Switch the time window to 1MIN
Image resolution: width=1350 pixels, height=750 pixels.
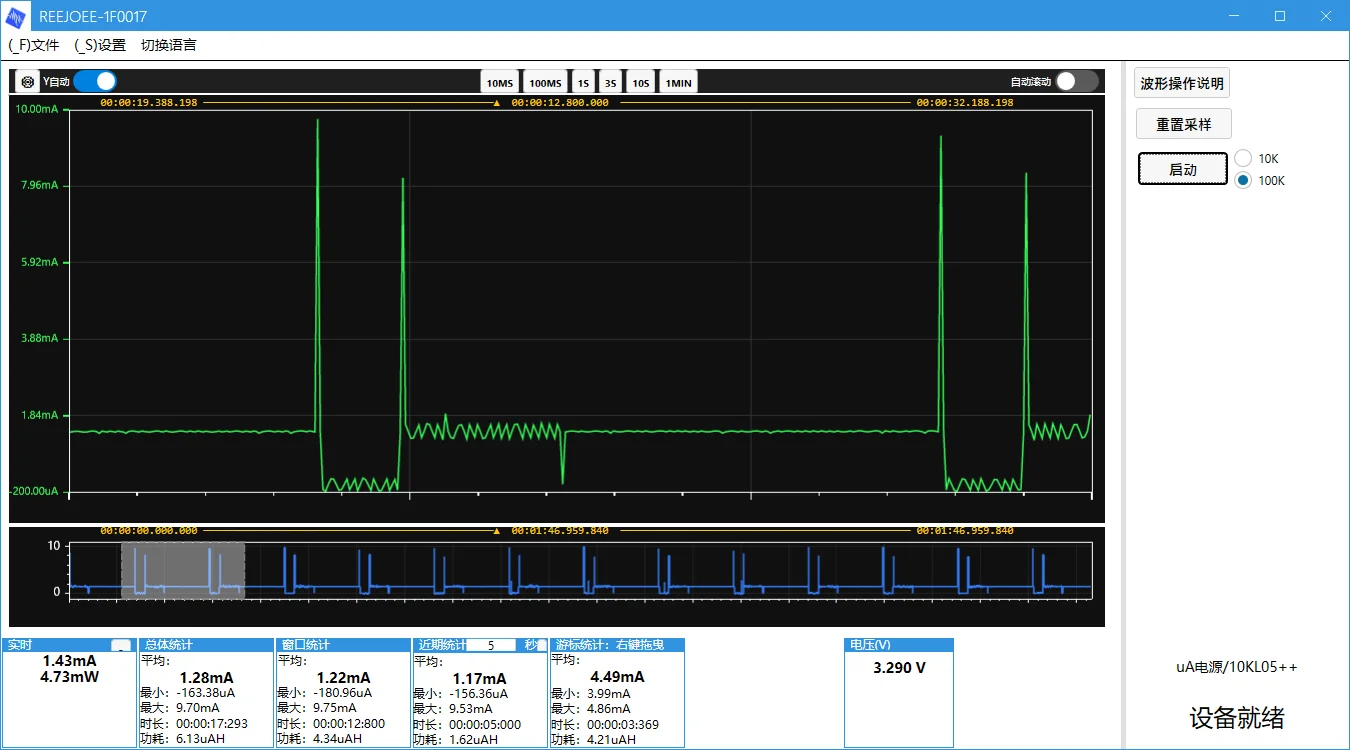point(678,83)
